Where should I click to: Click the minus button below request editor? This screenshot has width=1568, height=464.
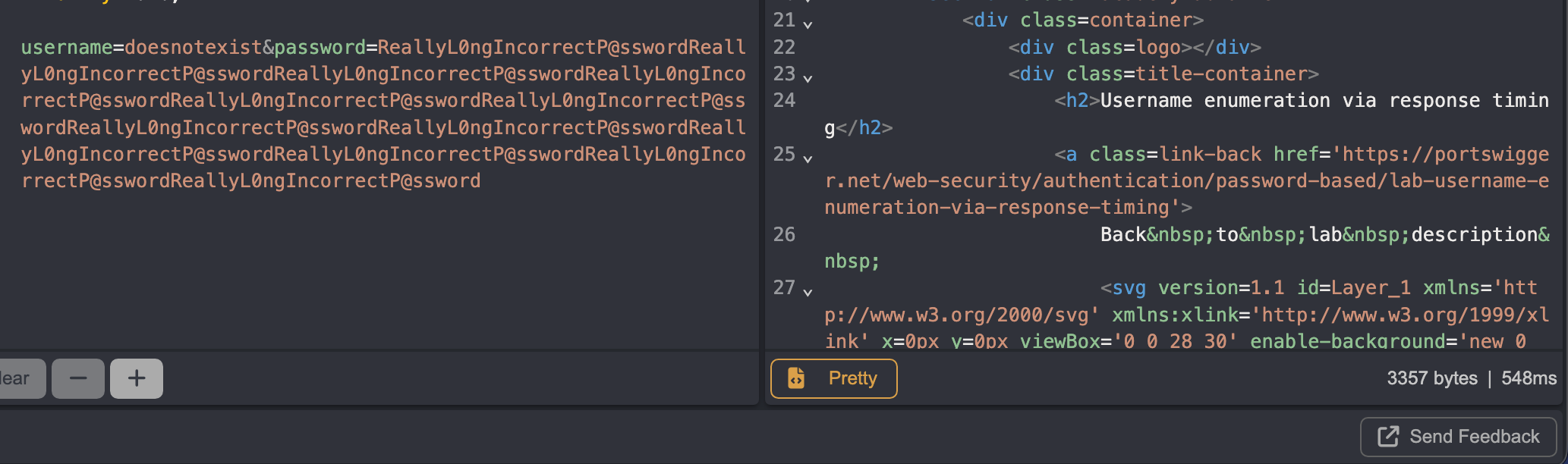(78, 378)
